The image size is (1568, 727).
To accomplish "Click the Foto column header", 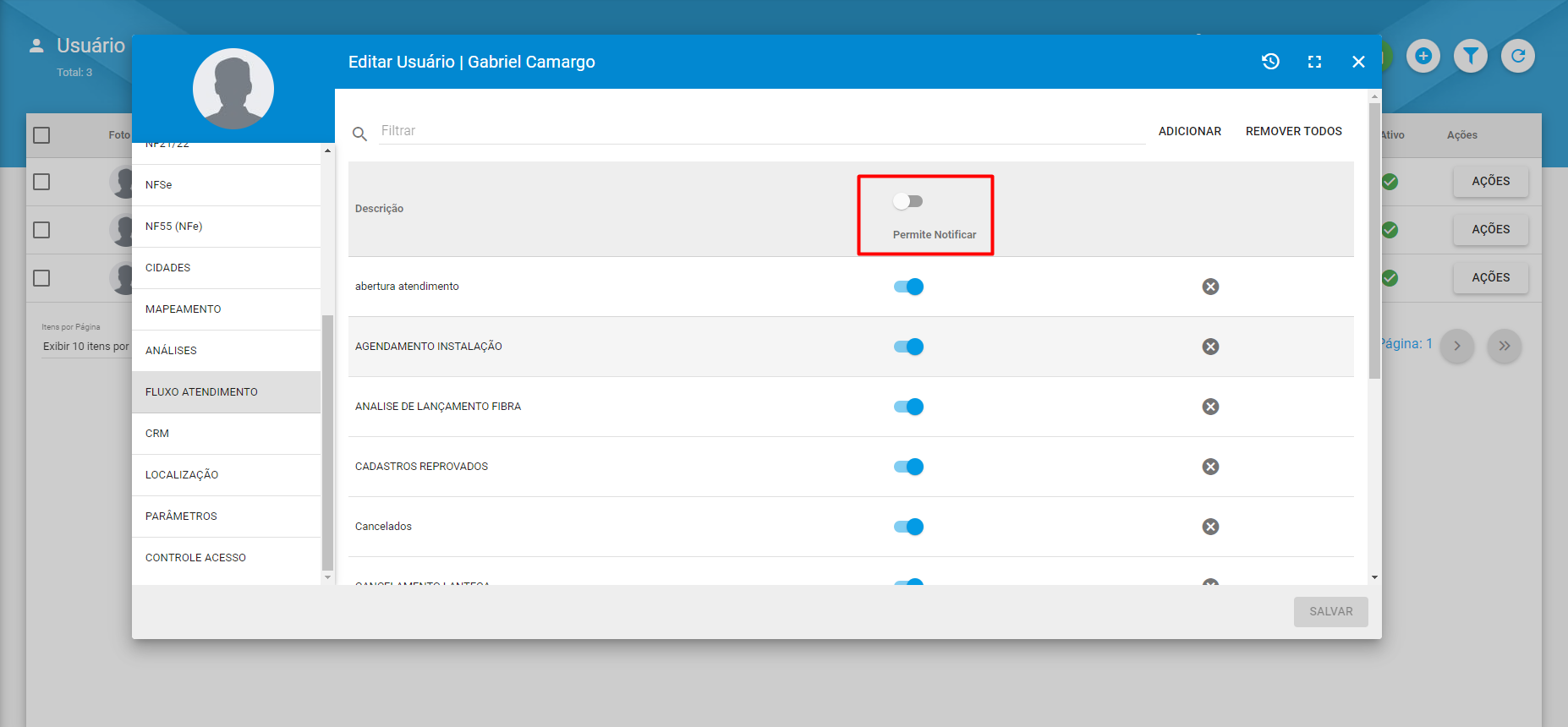I will click(x=119, y=135).
